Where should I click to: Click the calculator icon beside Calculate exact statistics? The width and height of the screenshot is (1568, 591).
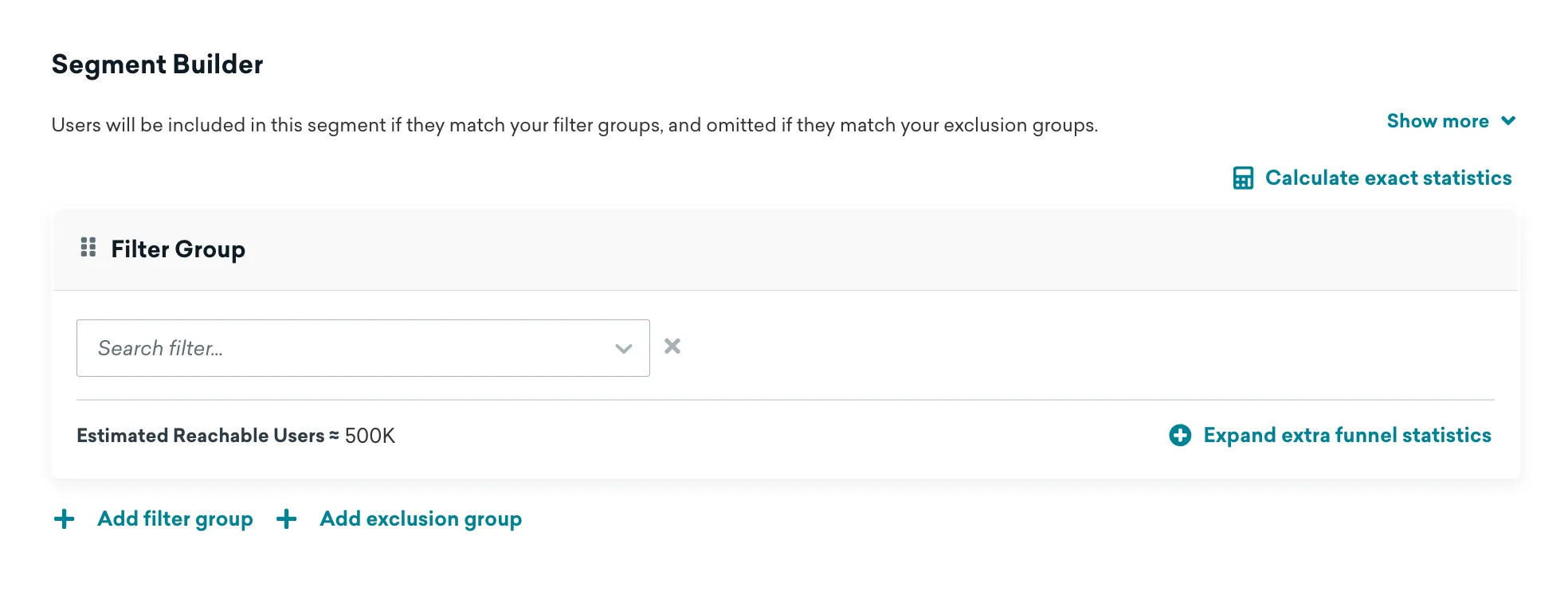click(1242, 178)
